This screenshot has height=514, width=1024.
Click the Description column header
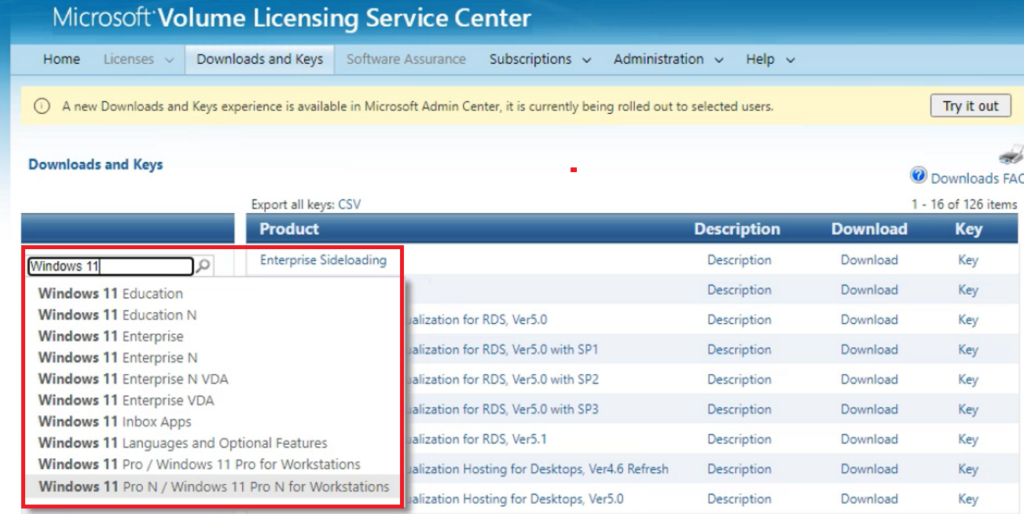tap(737, 229)
